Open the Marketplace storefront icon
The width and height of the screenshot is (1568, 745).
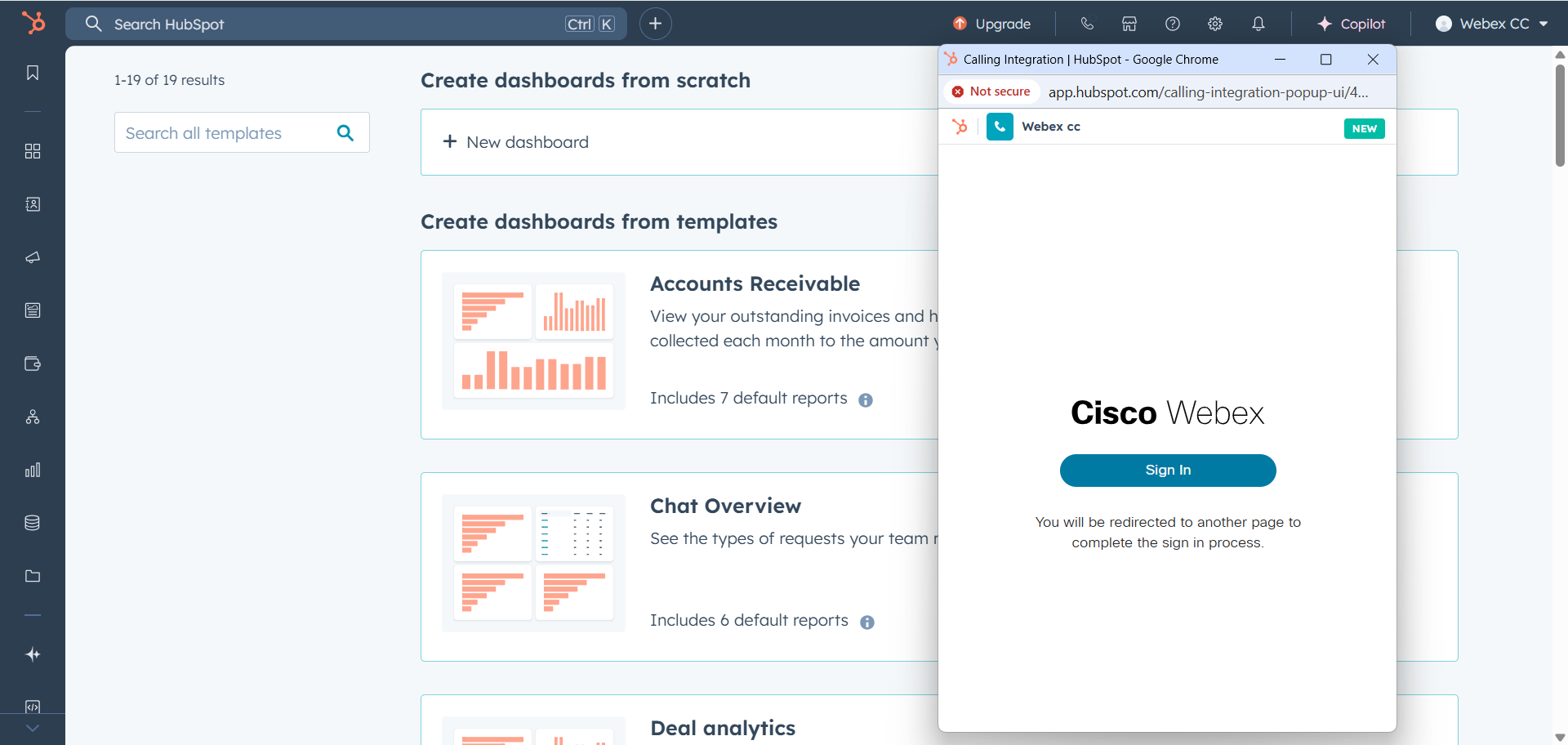click(1129, 24)
